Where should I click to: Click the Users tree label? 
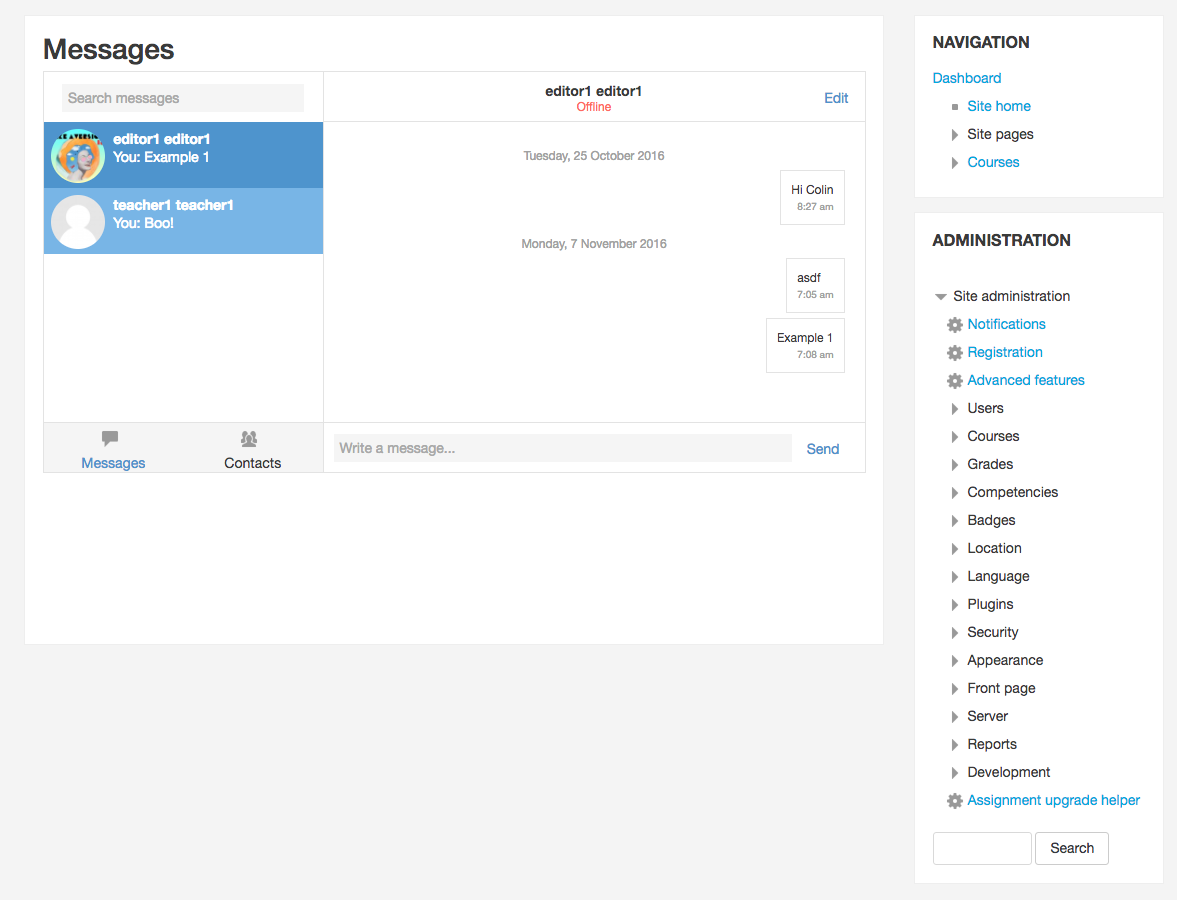tap(985, 408)
